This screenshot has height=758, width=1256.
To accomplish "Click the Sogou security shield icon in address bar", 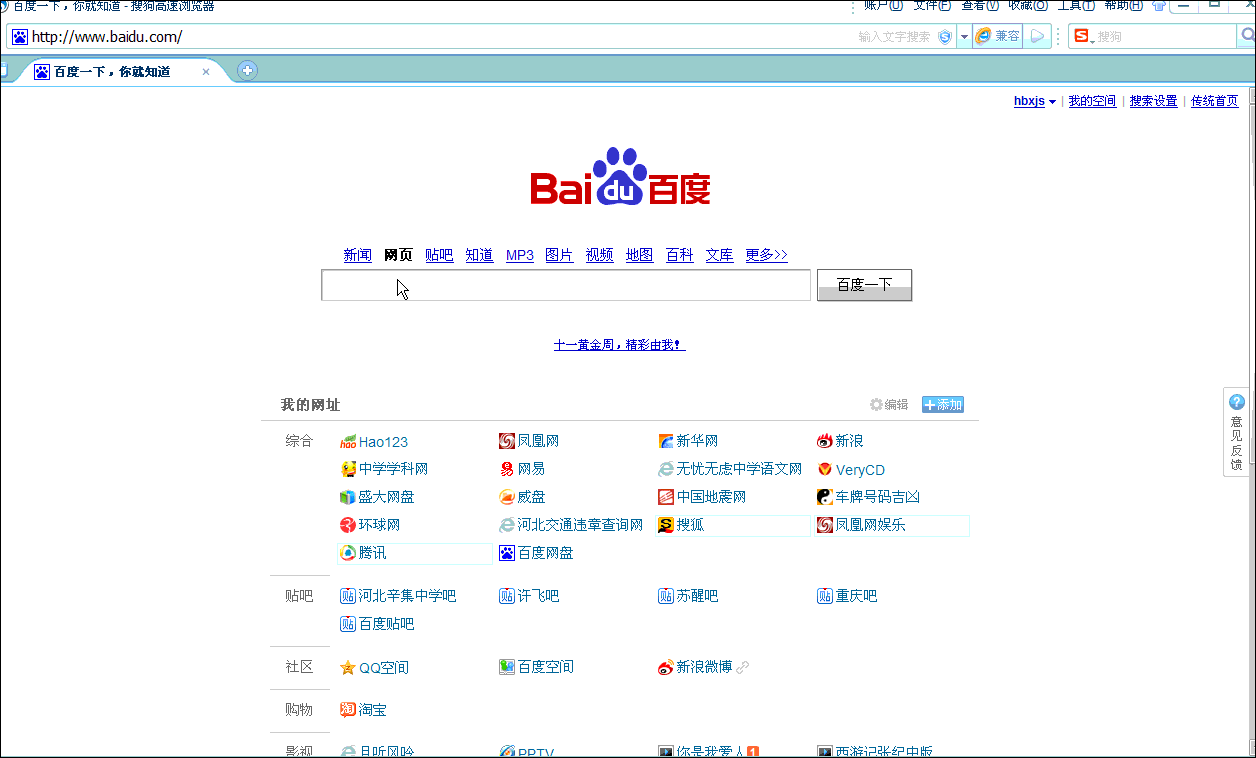I will pyautogui.click(x=944, y=37).
